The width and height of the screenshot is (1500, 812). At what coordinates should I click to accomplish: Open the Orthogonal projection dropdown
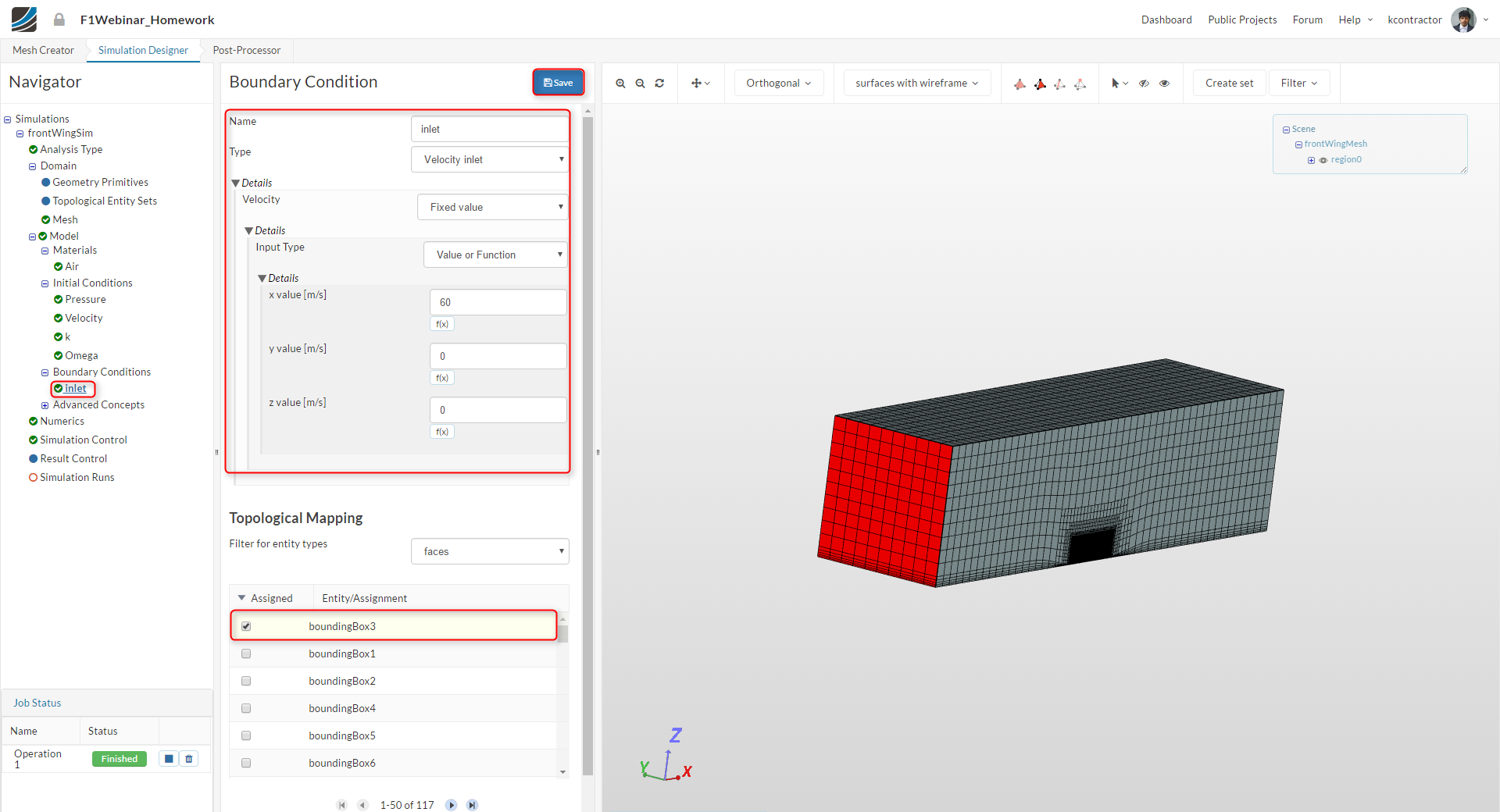[x=778, y=84]
